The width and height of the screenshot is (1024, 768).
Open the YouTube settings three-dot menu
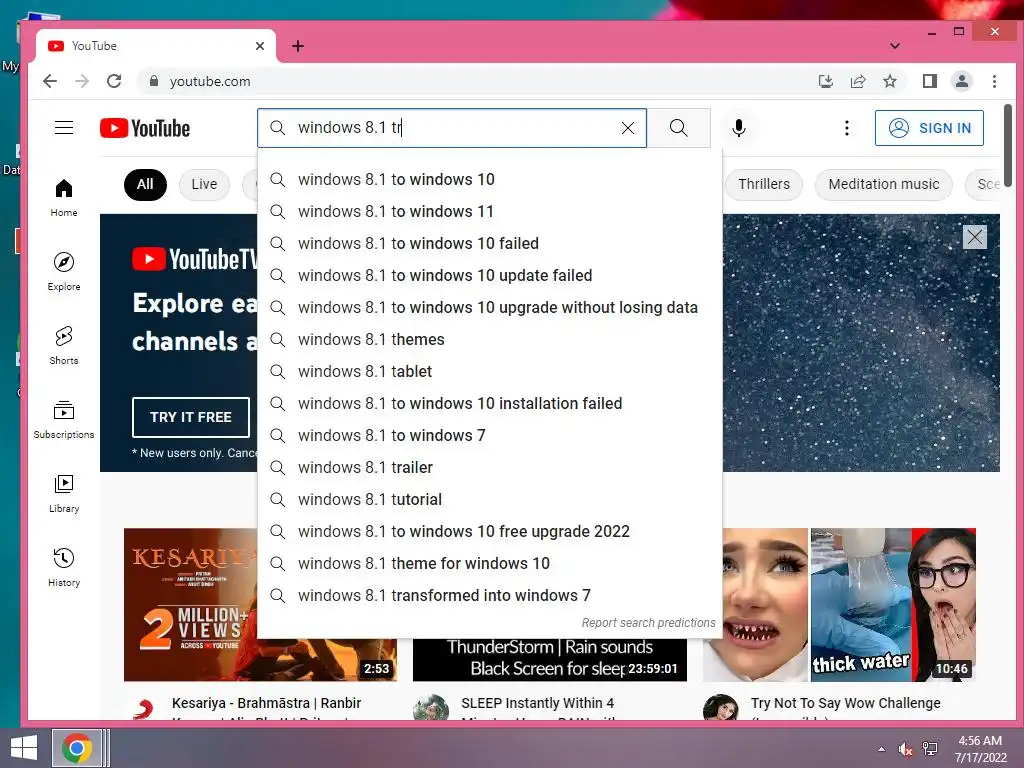click(x=847, y=128)
